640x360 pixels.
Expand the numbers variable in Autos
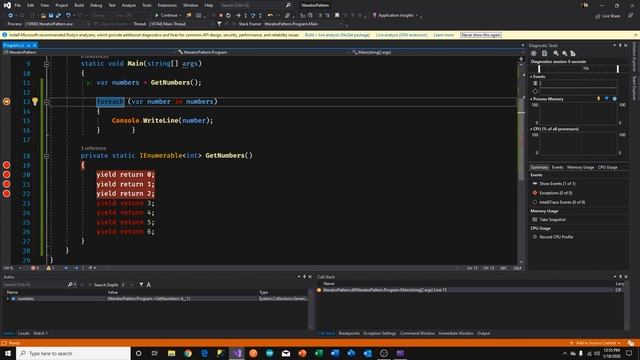[8, 299]
